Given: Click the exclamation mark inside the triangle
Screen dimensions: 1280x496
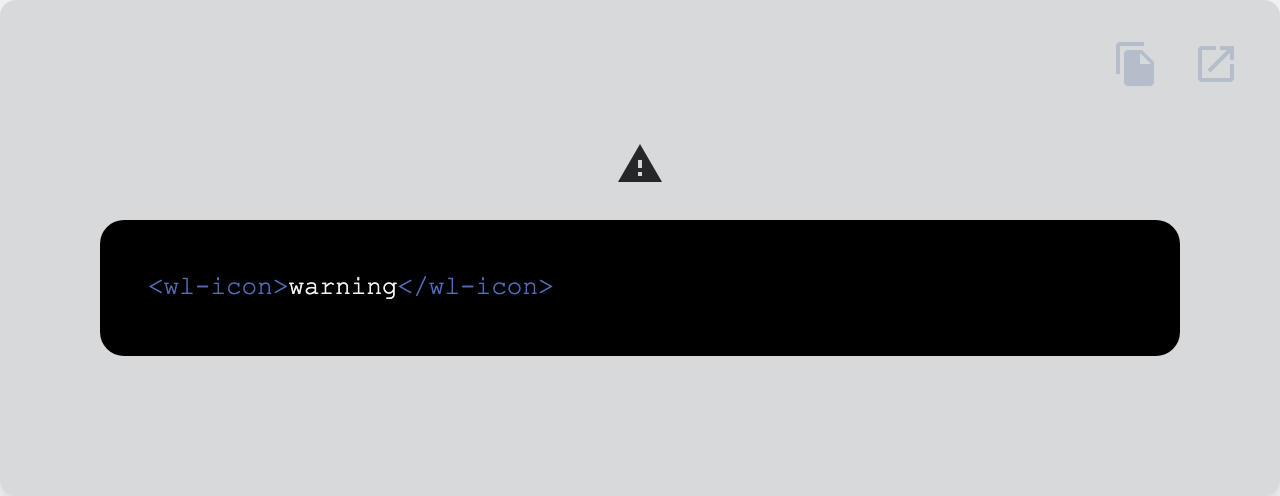Looking at the screenshot, I should [640, 168].
